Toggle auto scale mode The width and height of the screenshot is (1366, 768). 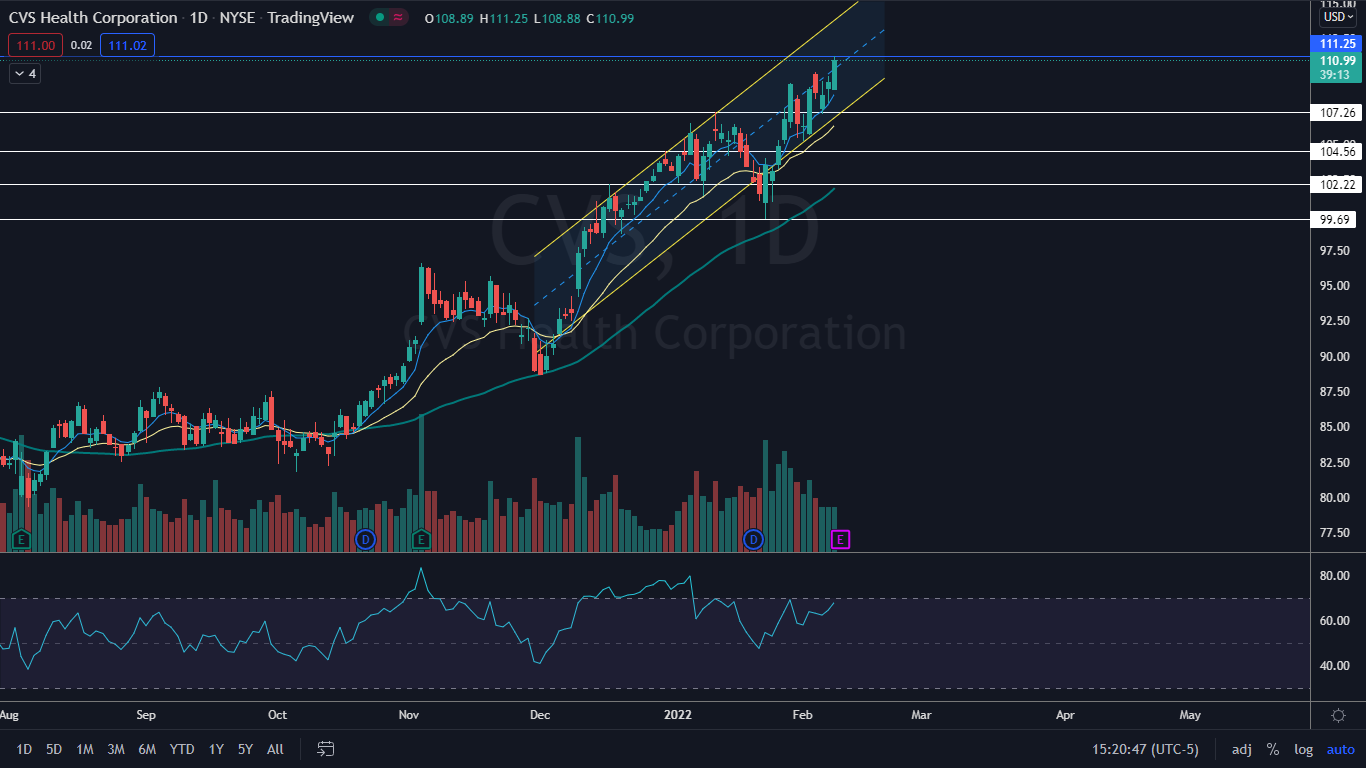[1341, 749]
